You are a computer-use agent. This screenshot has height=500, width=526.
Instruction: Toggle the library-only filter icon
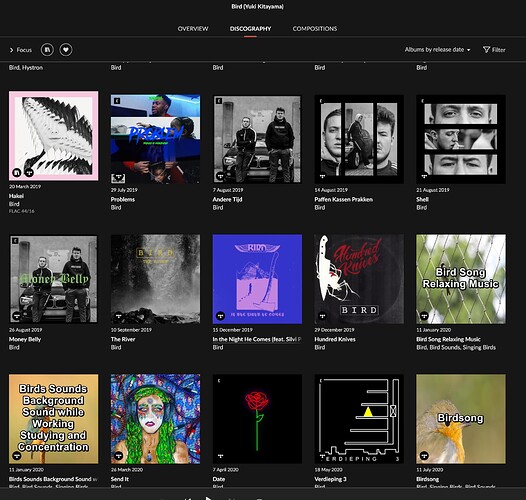[47, 50]
